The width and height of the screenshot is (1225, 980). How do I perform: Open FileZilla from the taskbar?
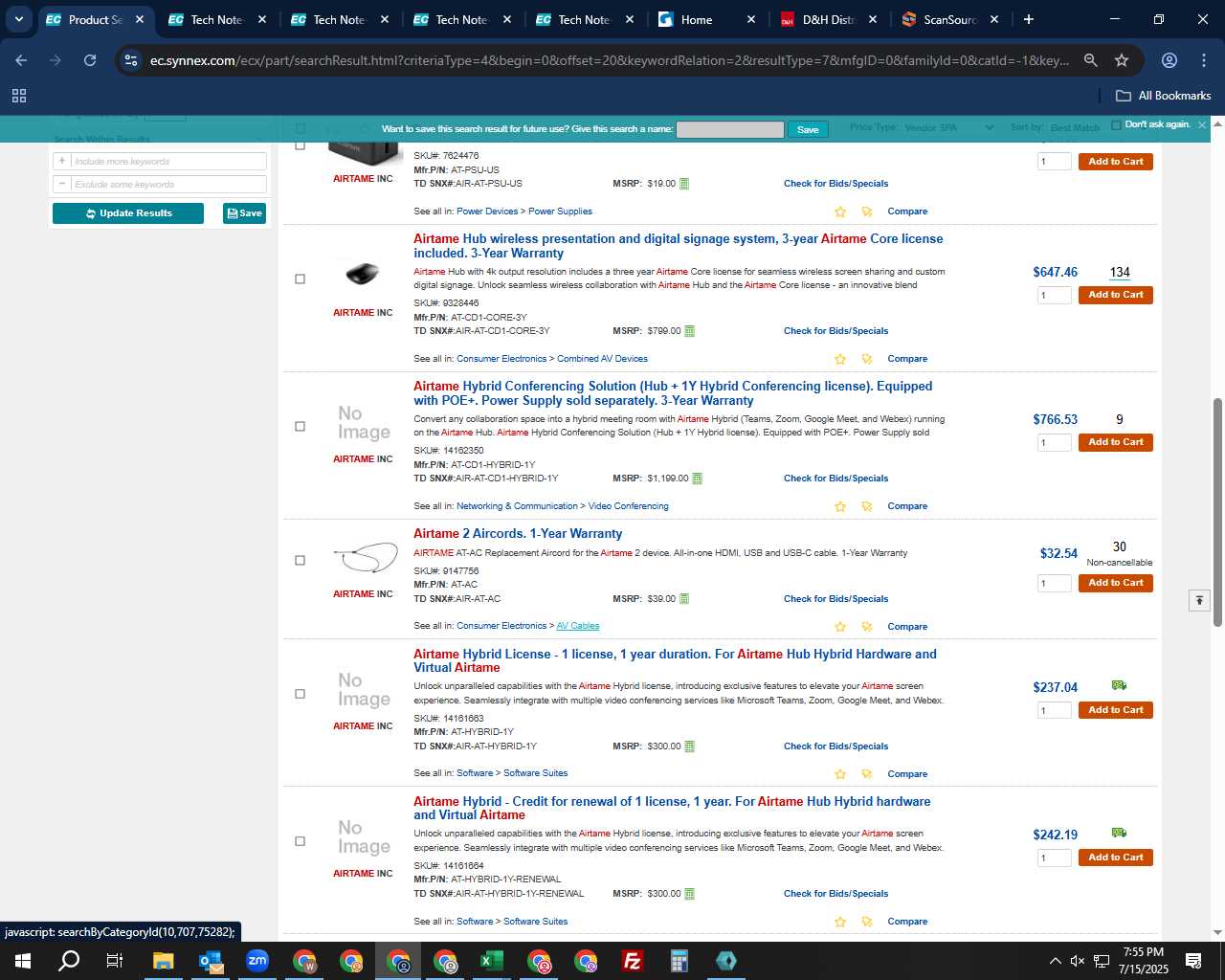[632, 961]
